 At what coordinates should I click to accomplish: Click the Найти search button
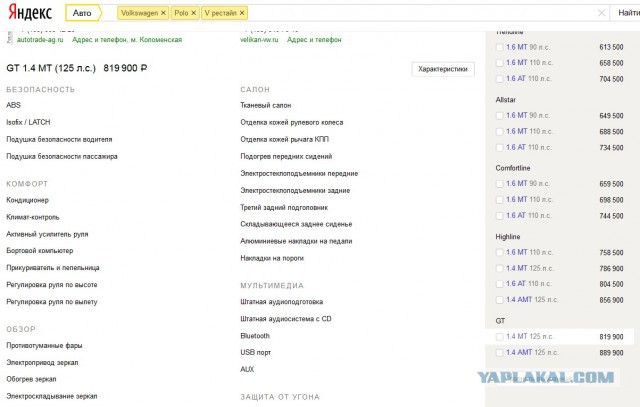627,13
